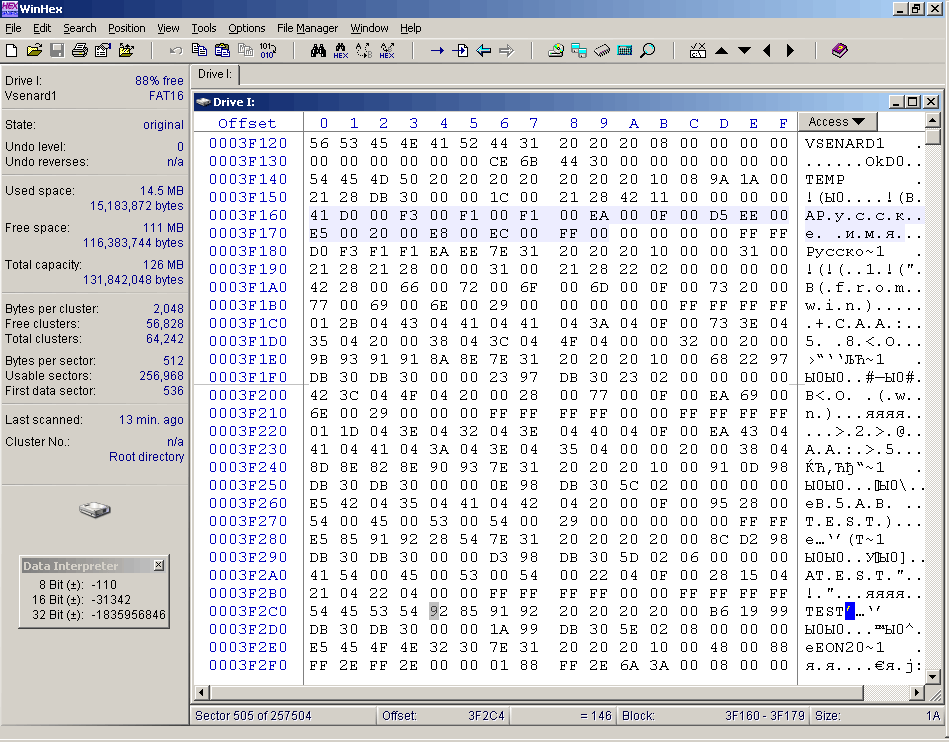The height and width of the screenshot is (742, 949).
Task: Open the Position menu
Action: pos(126,28)
